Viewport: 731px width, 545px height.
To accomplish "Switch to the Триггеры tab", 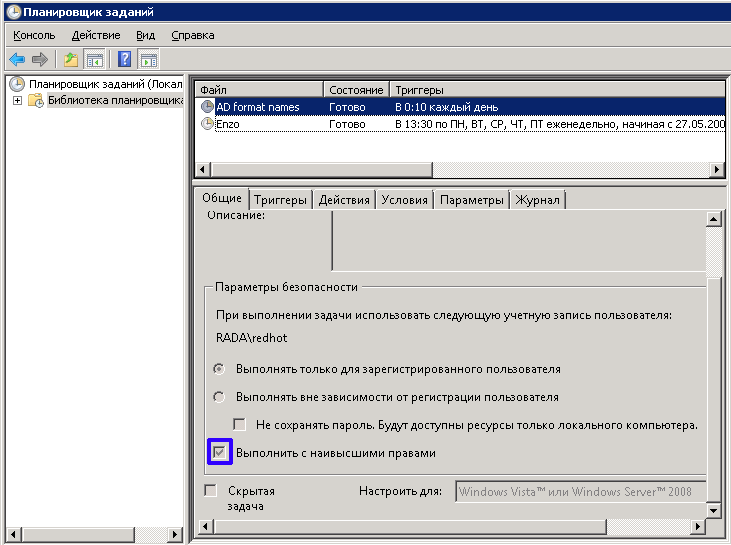I will [280, 200].
